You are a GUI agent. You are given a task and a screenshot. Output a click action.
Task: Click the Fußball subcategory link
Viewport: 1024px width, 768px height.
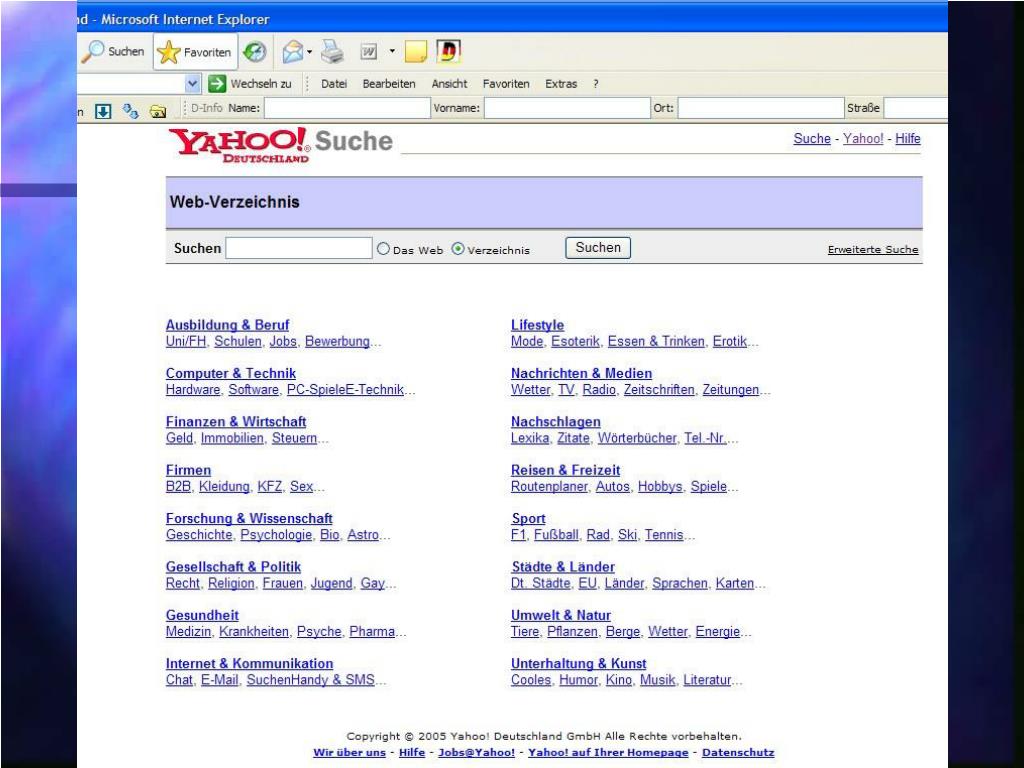coord(556,534)
